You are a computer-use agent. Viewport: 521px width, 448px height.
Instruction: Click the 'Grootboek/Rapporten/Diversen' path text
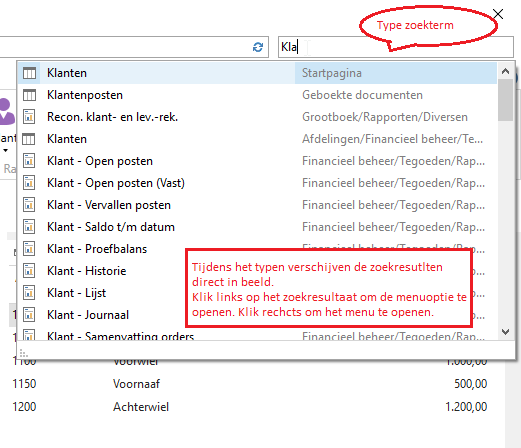[x=385, y=117]
